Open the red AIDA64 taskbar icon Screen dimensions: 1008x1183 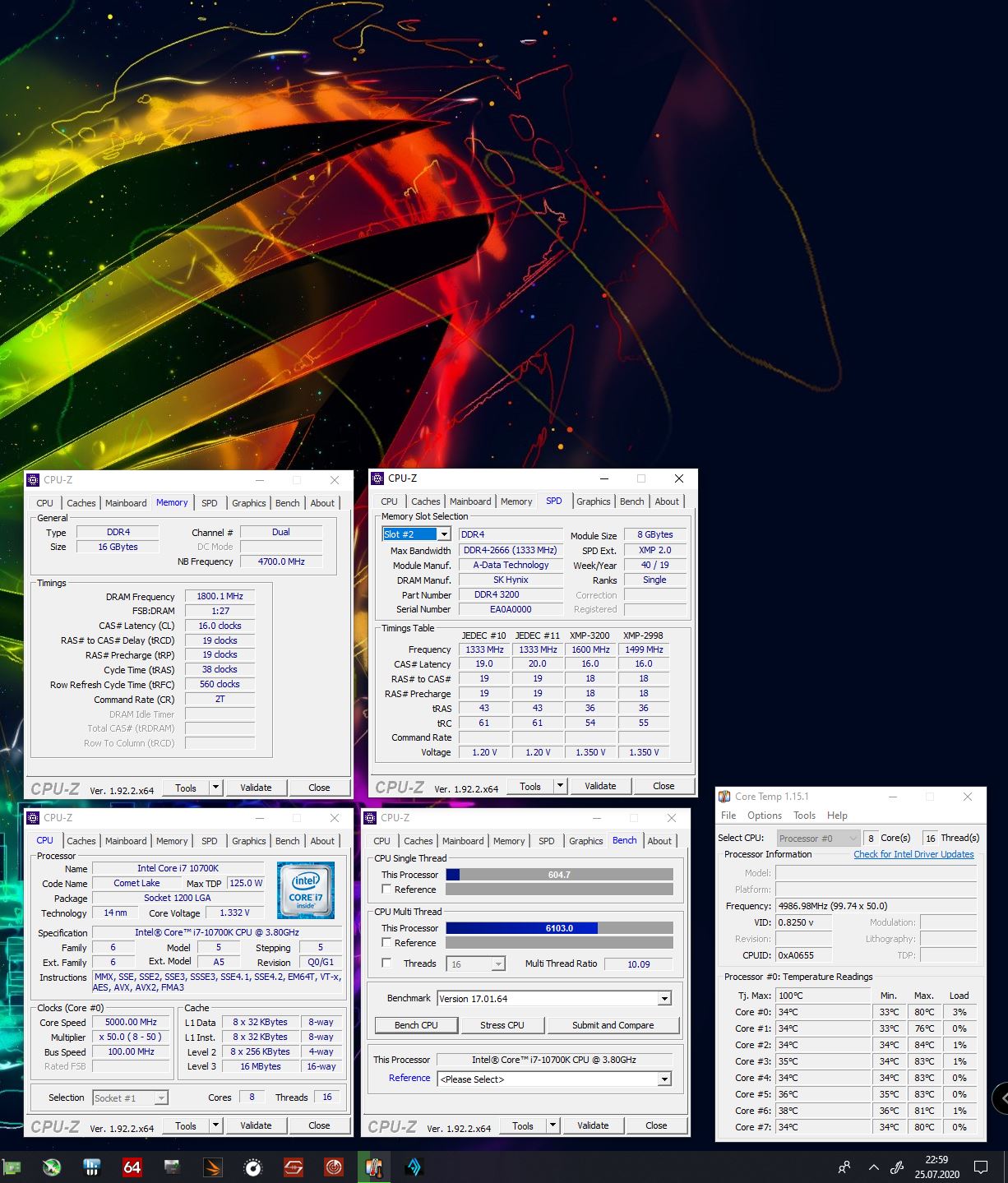132,1167
